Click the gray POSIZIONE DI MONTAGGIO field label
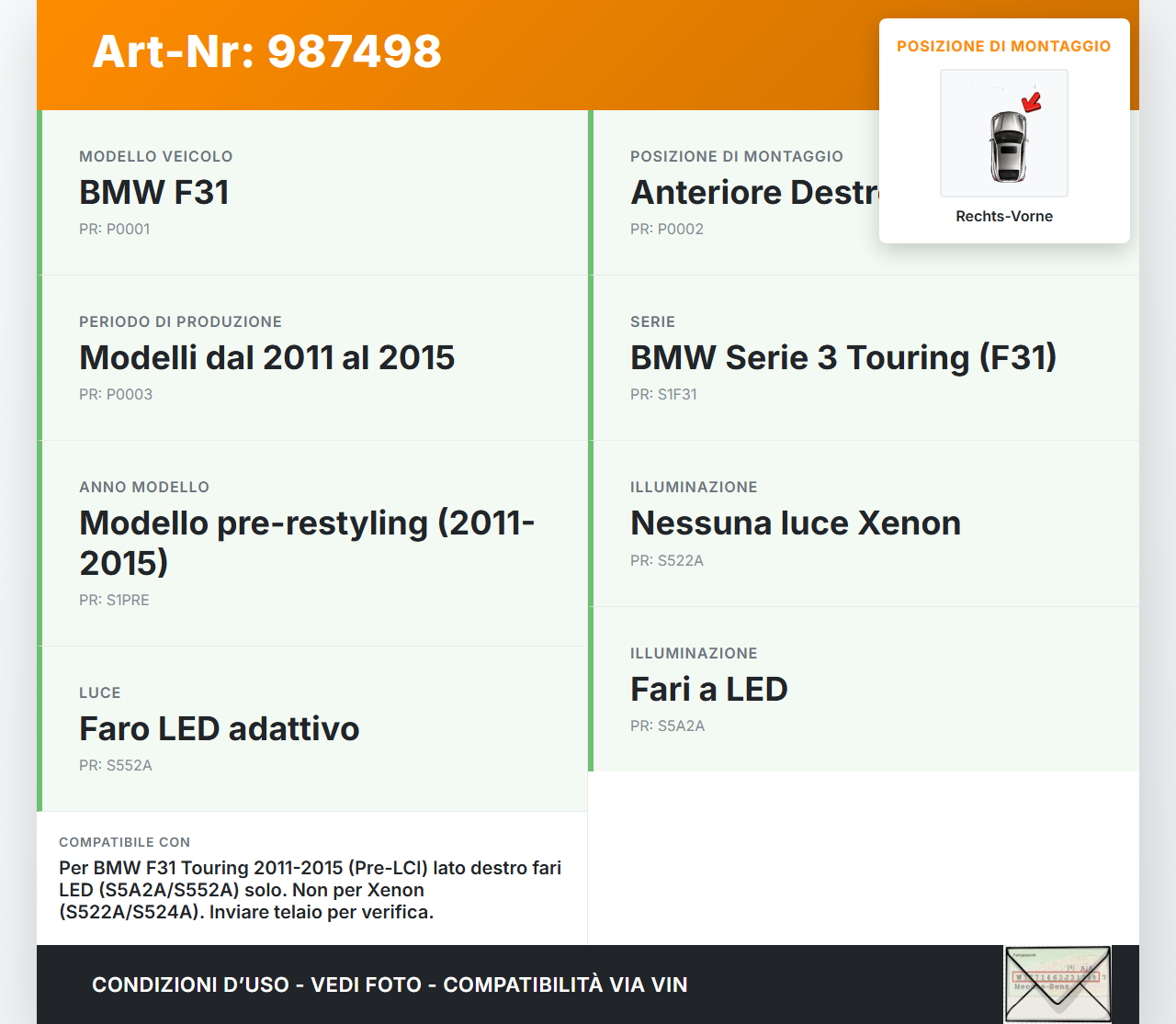The width and height of the screenshot is (1176, 1024). tap(737, 156)
